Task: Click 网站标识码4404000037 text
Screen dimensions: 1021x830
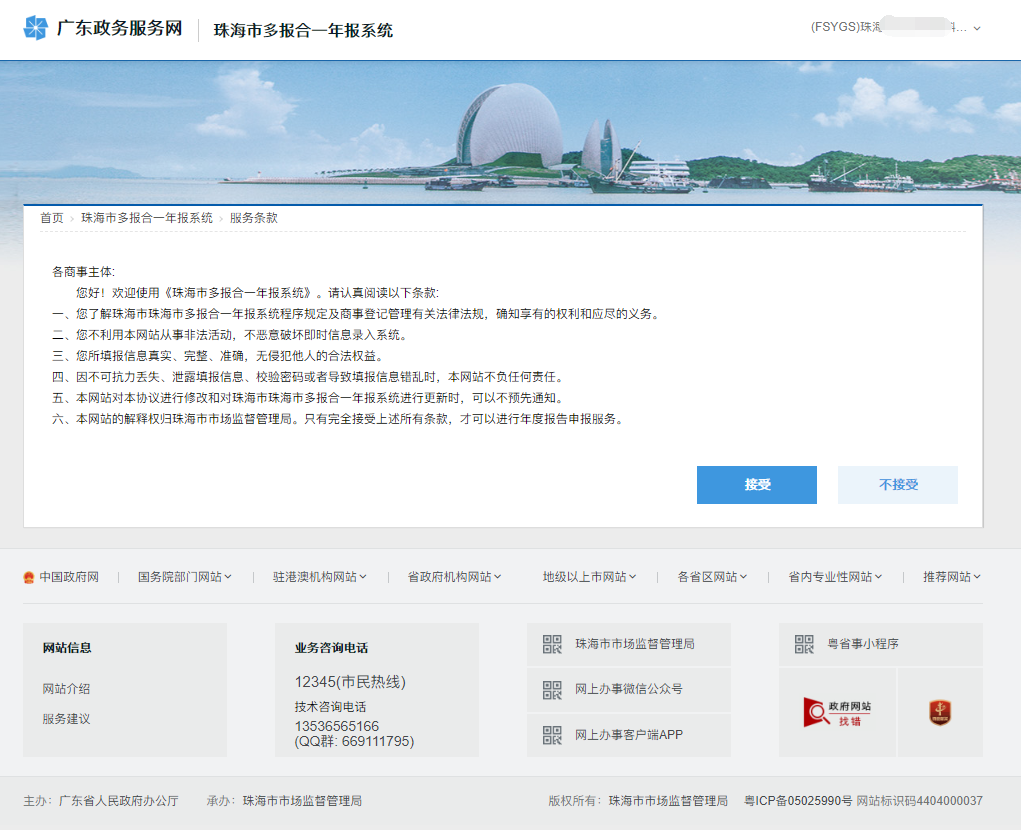Action: (x=919, y=801)
